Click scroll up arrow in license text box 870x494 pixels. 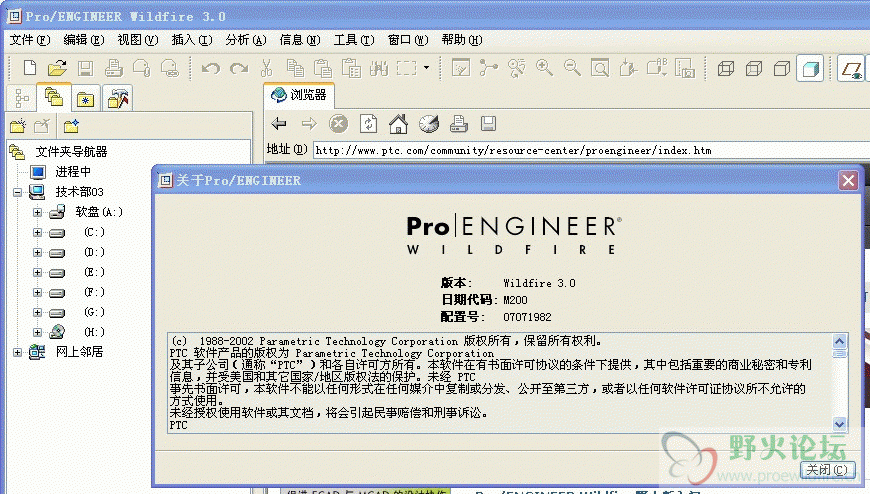pyautogui.click(x=839, y=341)
